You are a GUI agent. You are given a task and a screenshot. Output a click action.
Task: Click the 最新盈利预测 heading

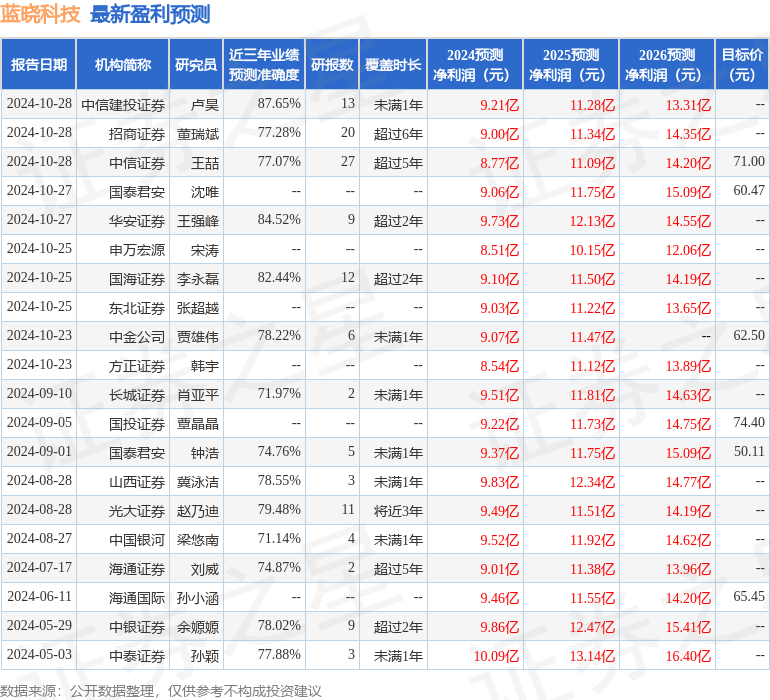[150, 14]
